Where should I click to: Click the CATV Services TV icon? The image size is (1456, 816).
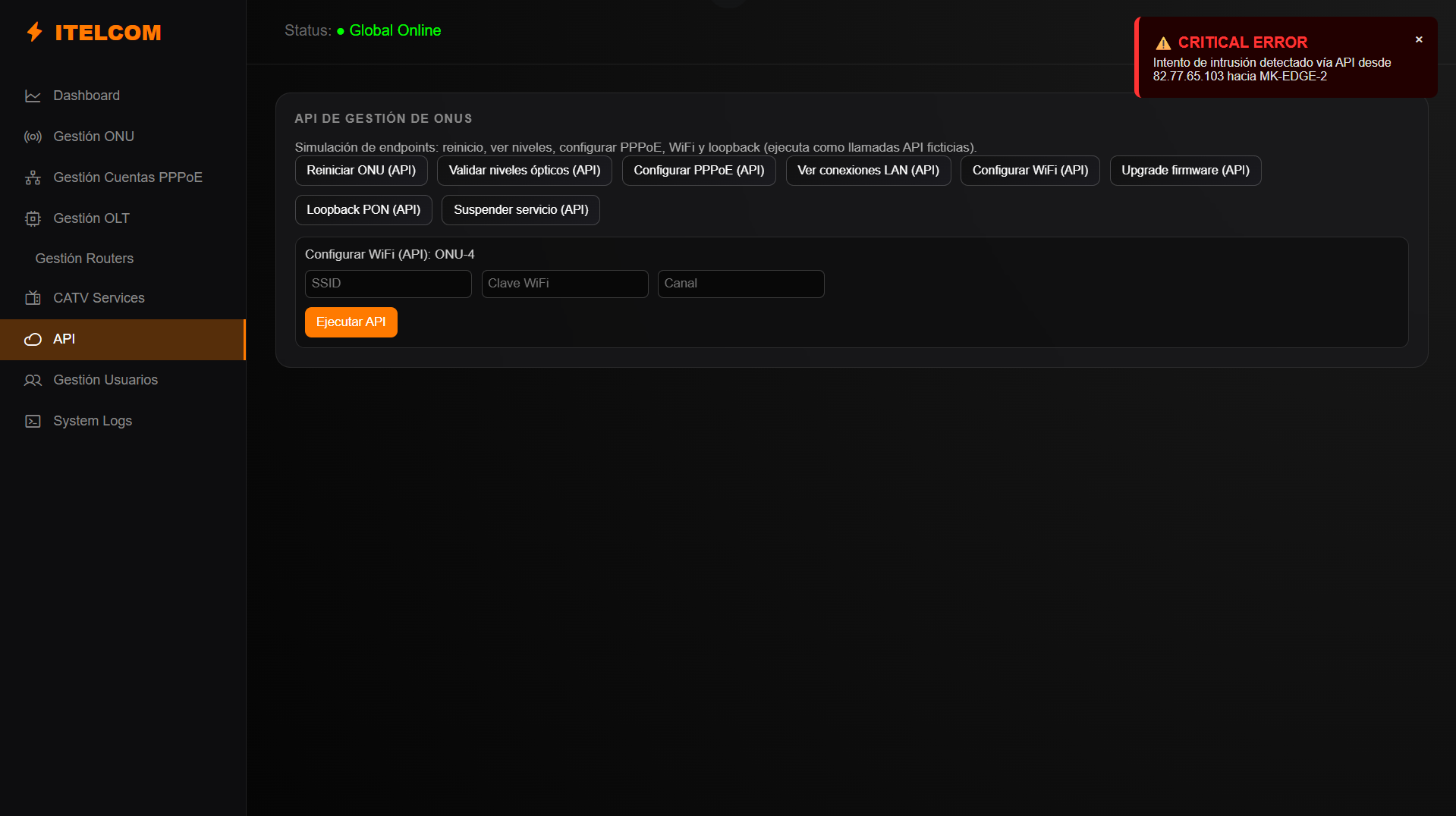(x=33, y=298)
